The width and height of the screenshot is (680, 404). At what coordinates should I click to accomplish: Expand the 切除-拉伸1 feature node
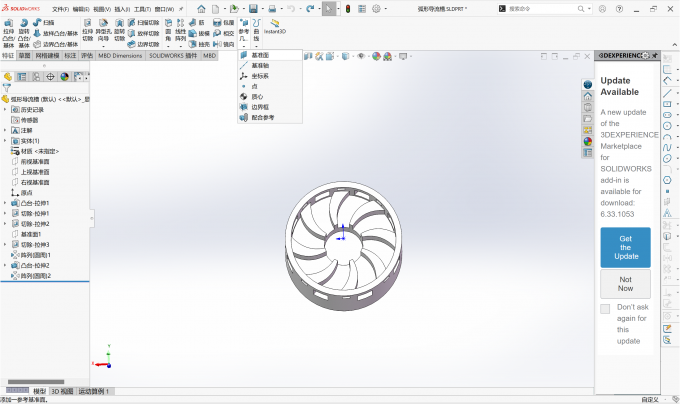tap(5, 213)
